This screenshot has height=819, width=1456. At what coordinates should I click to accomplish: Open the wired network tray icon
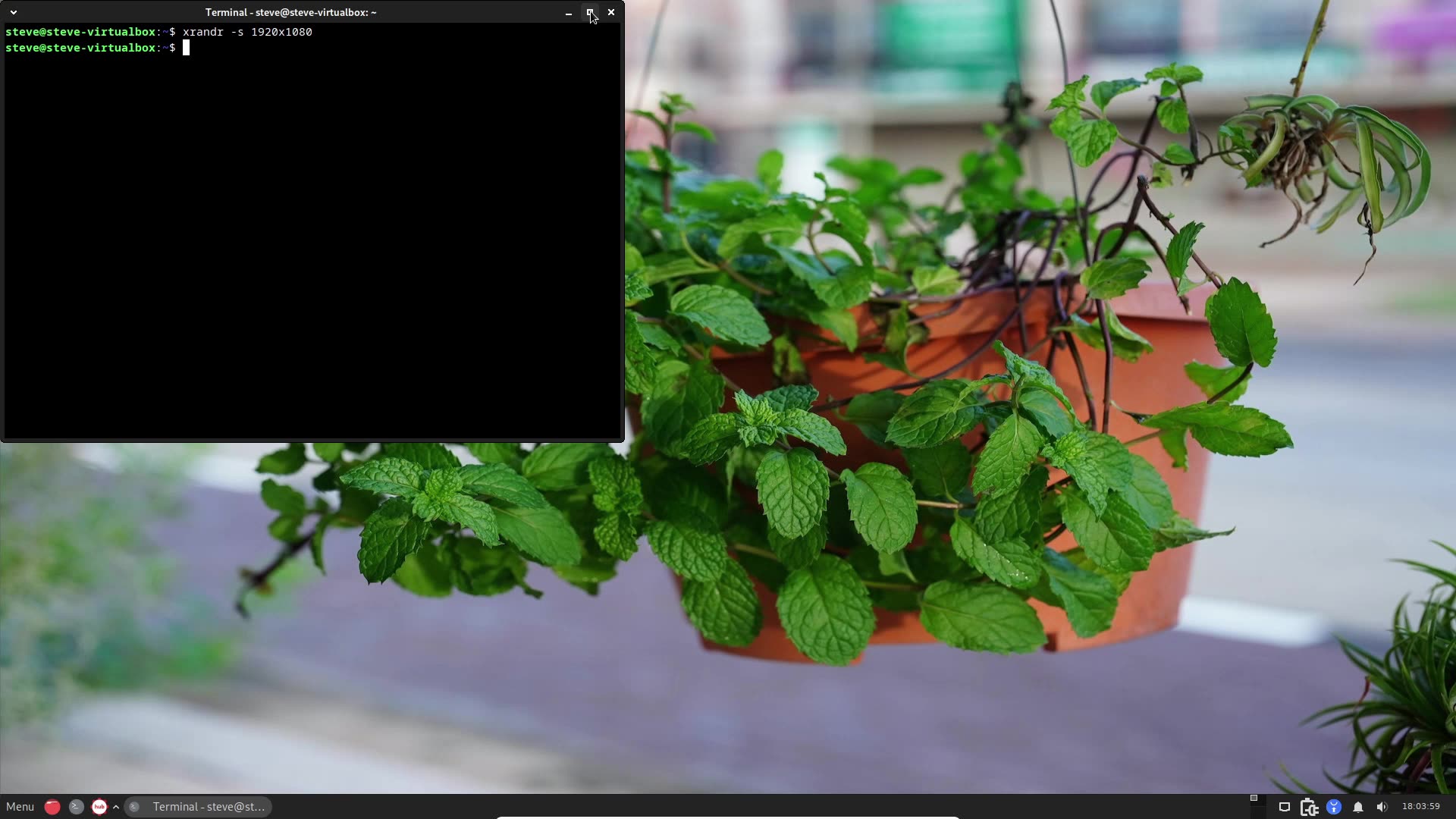(1285, 807)
